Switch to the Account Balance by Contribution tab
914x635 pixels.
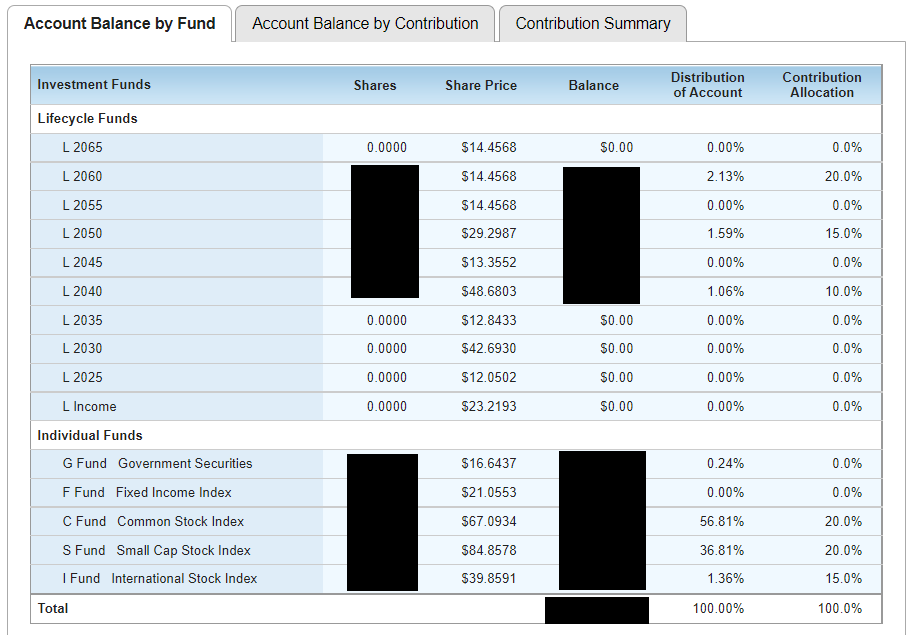[364, 22]
